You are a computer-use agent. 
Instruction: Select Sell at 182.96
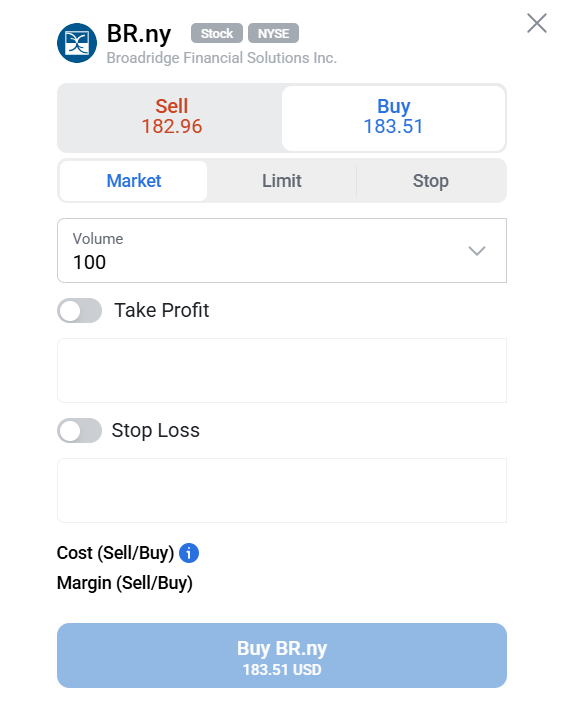click(x=171, y=117)
